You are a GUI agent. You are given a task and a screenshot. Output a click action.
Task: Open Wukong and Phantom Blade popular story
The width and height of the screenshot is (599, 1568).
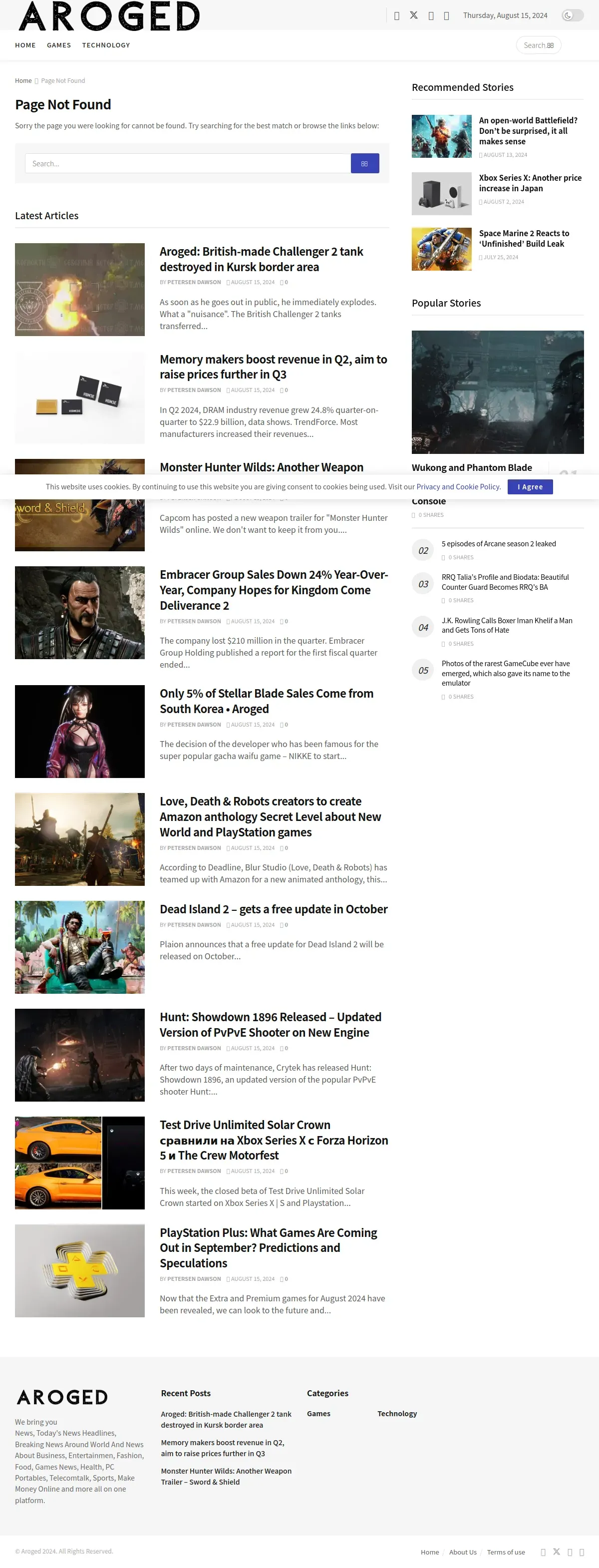click(x=472, y=467)
